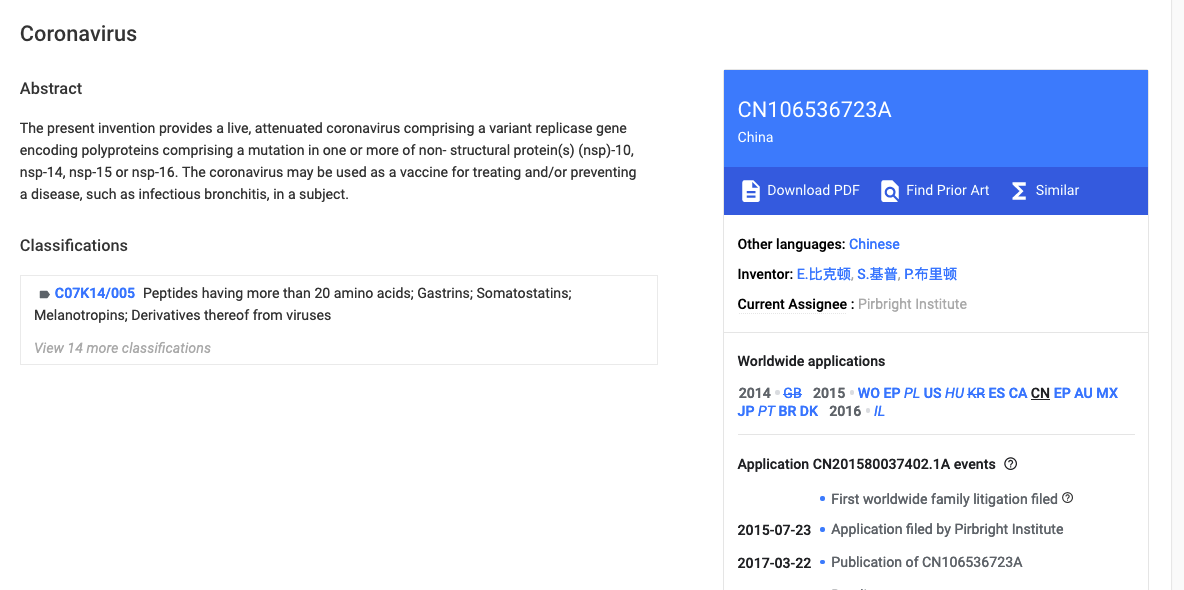This screenshot has width=1184, height=590.
Task: Click help icon beside family litigation filed
Action: [1067, 498]
